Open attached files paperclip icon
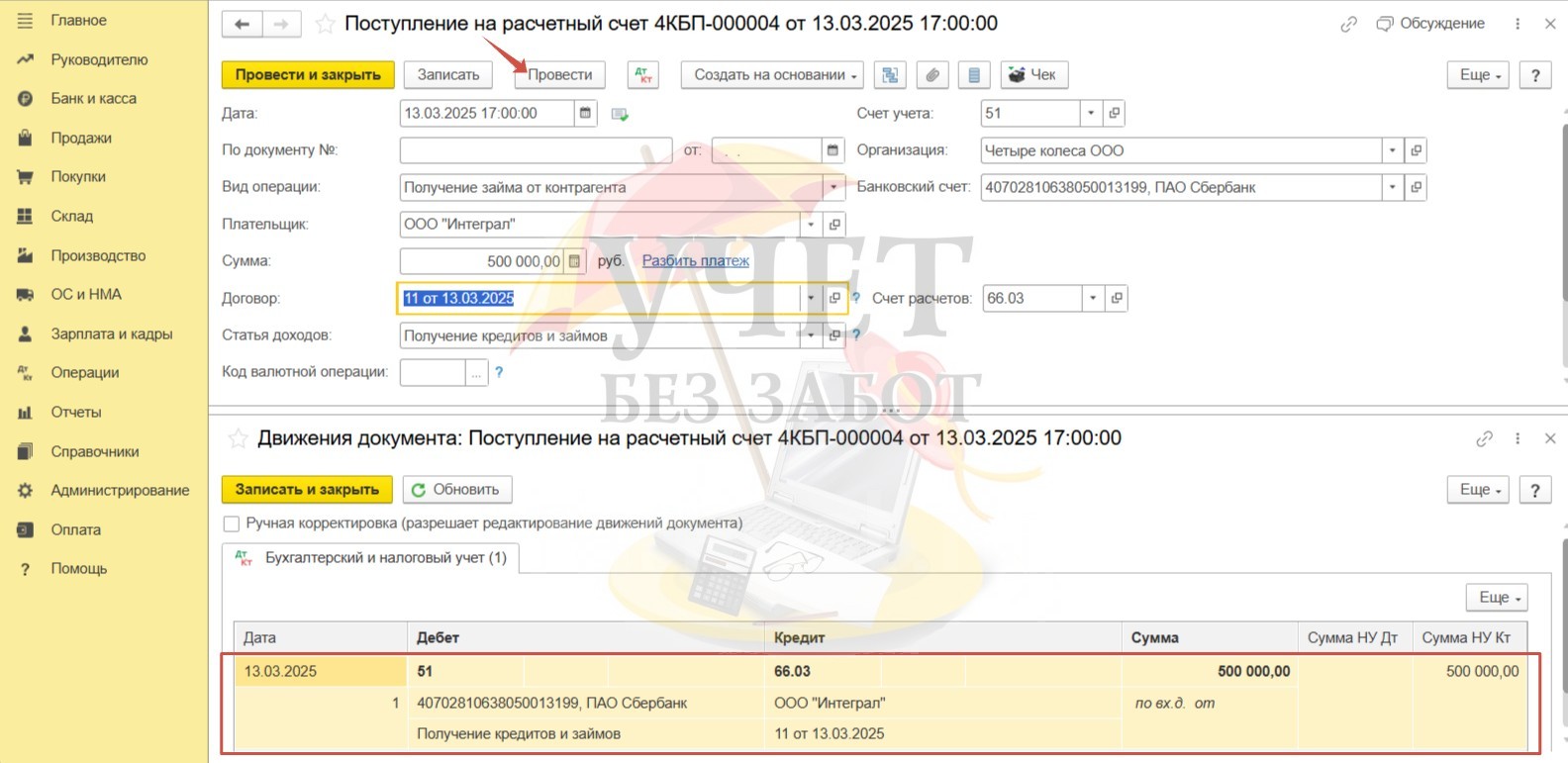The image size is (1568, 763). 932,75
